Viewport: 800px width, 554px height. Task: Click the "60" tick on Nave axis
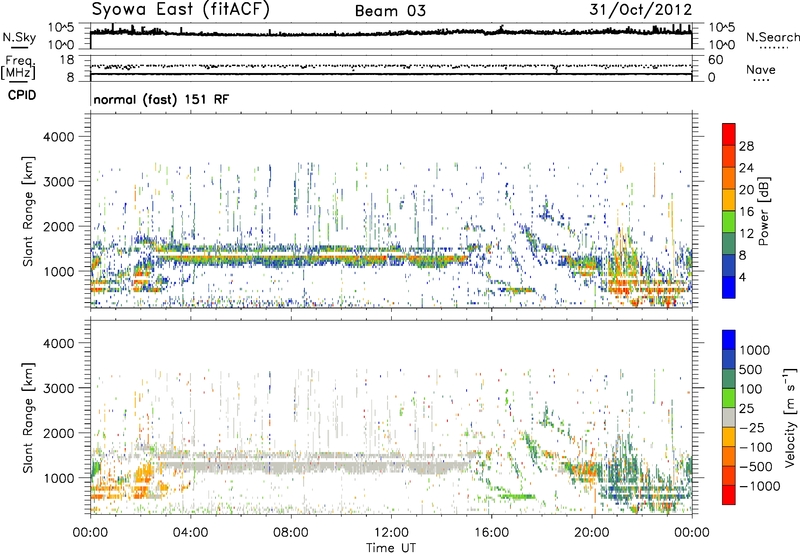tap(716, 60)
